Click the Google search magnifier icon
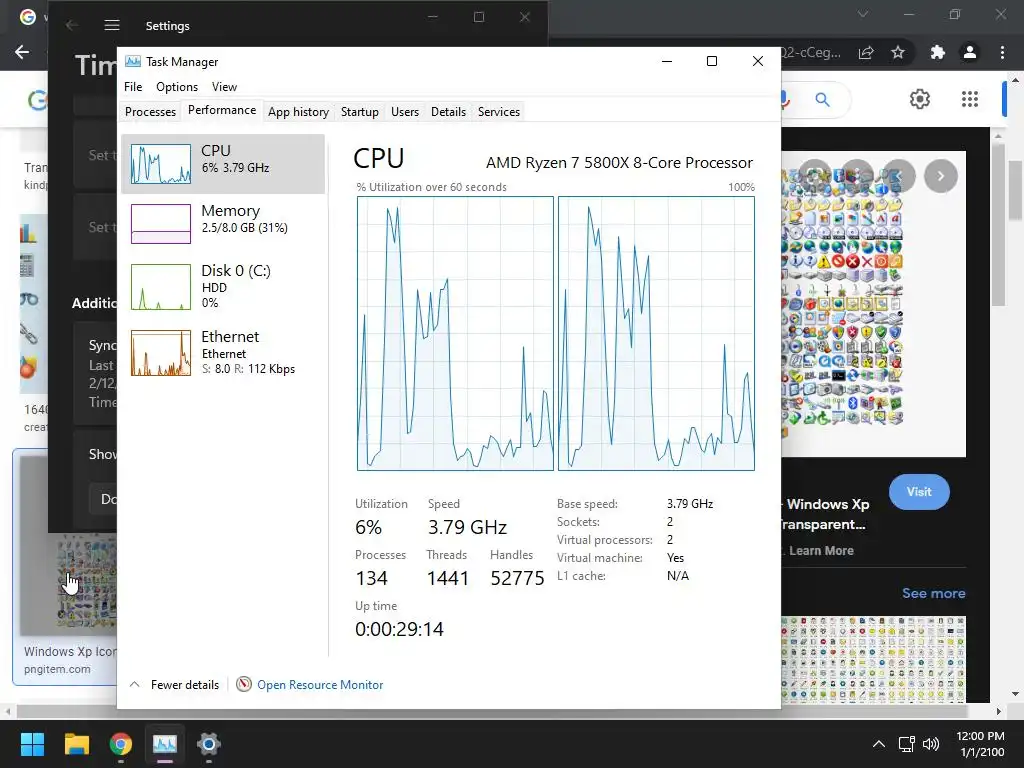 (x=822, y=99)
